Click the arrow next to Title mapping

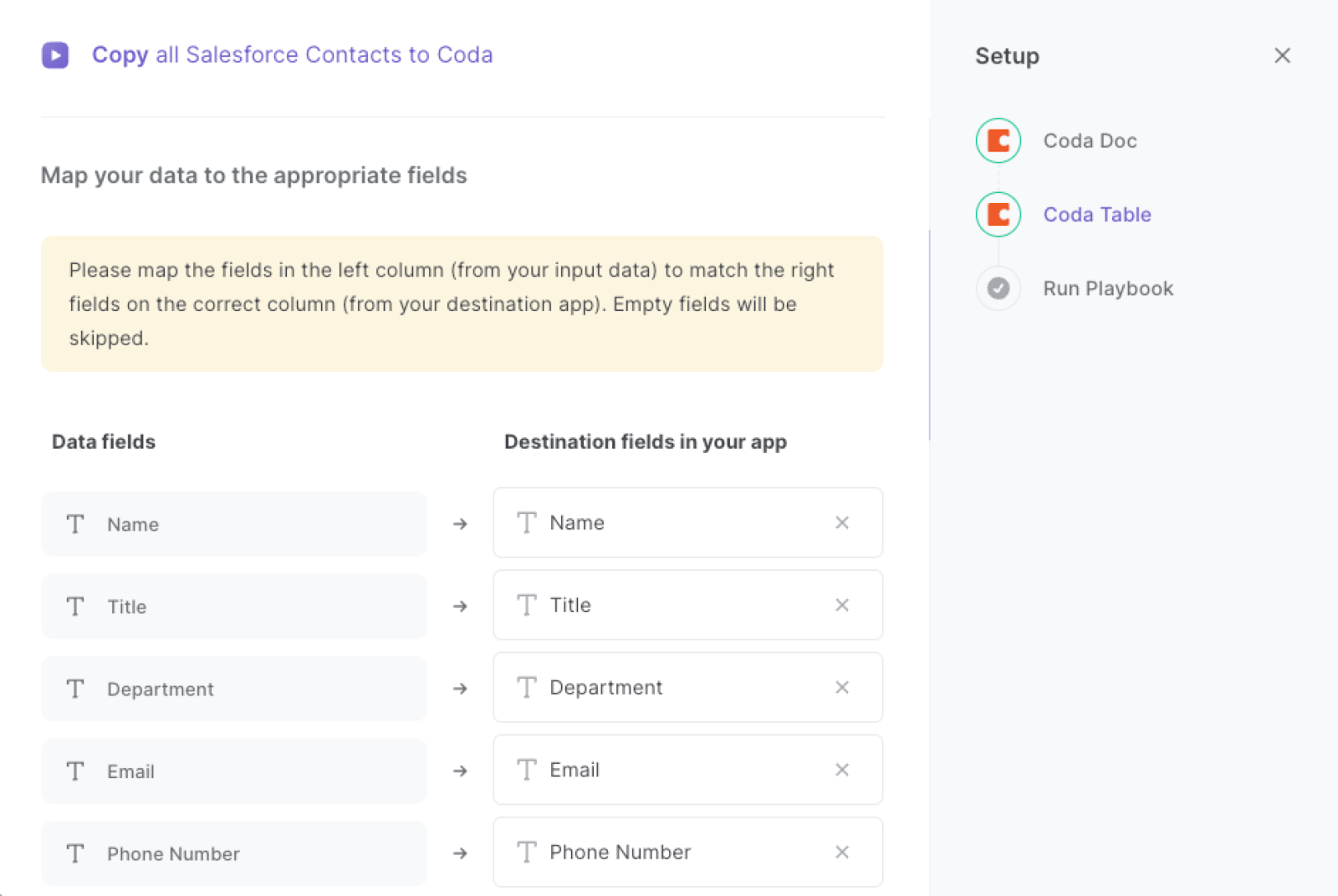[x=460, y=607]
